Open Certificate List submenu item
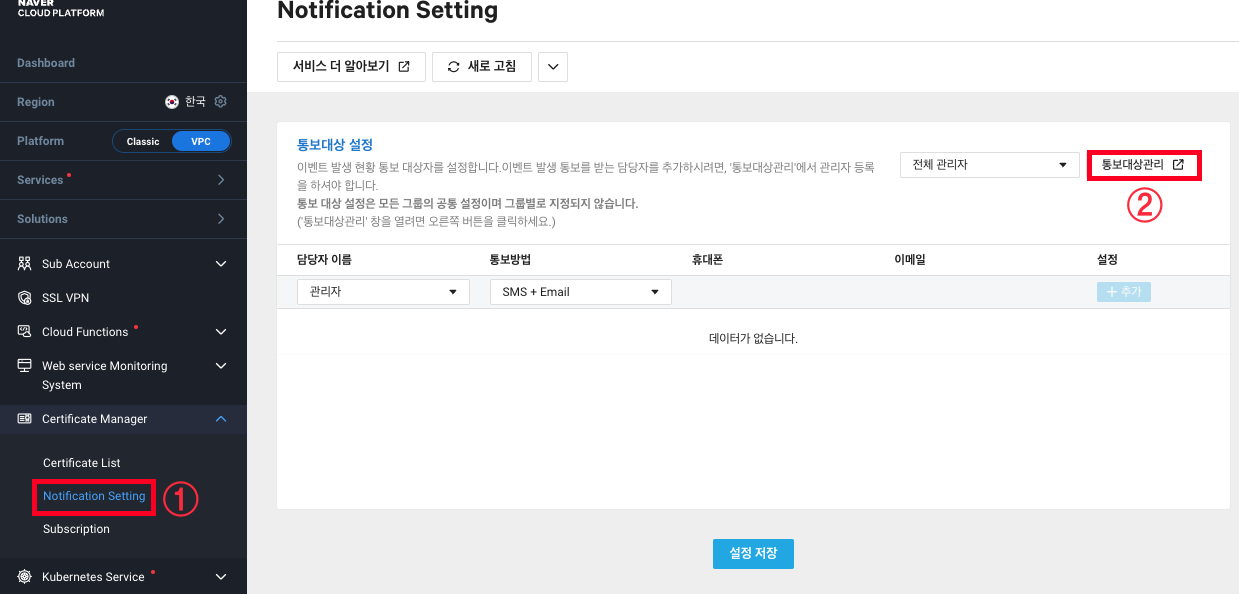The height and width of the screenshot is (594, 1239). 82,463
